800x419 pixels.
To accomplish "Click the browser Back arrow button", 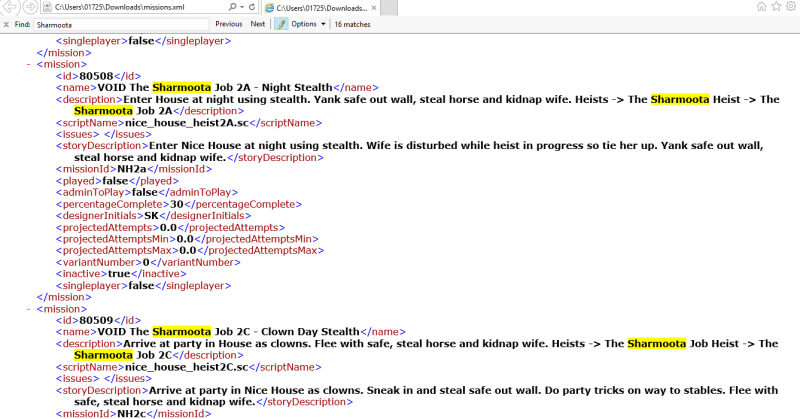I will [10, 8].
